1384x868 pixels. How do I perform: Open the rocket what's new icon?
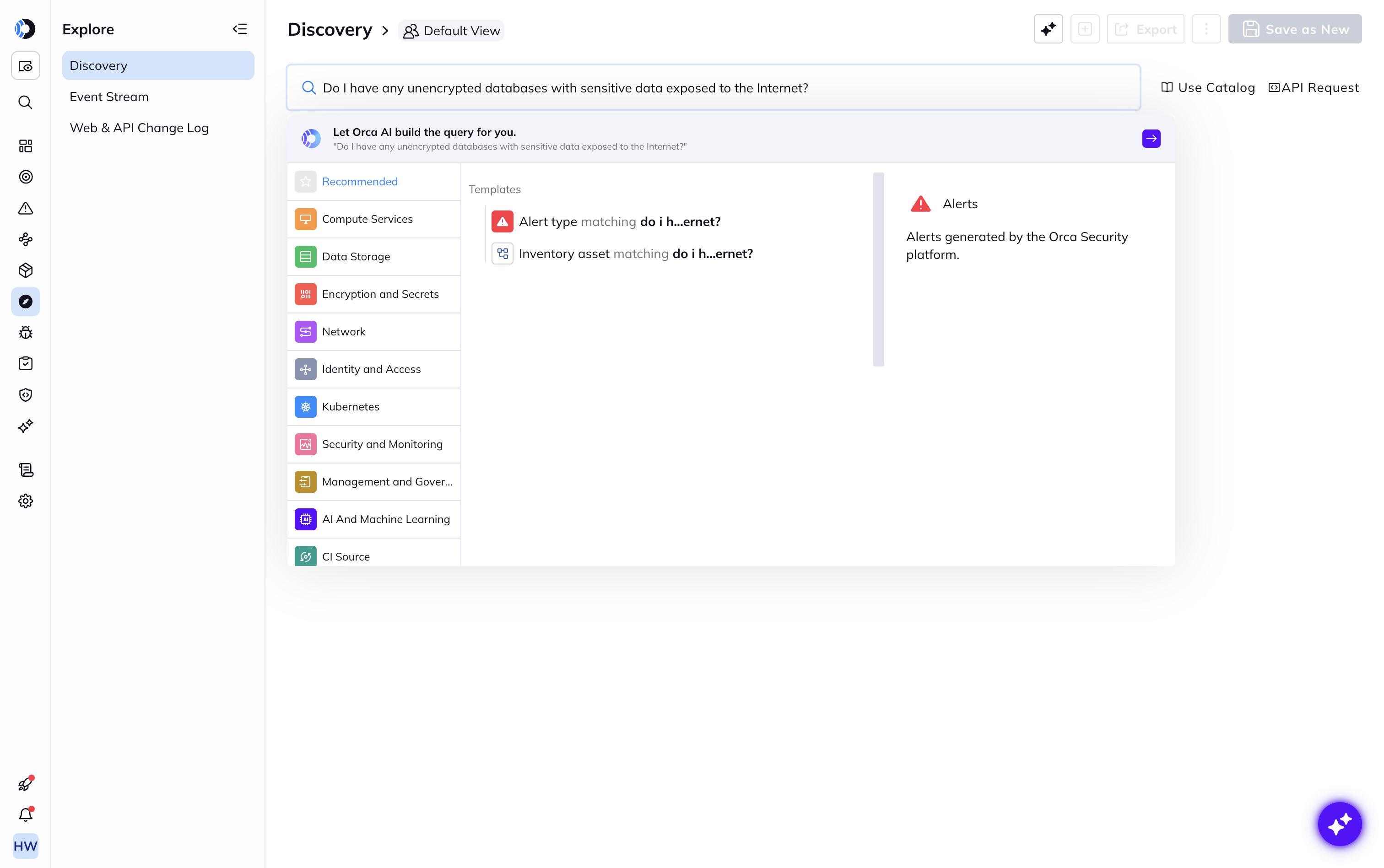[25, 784]
